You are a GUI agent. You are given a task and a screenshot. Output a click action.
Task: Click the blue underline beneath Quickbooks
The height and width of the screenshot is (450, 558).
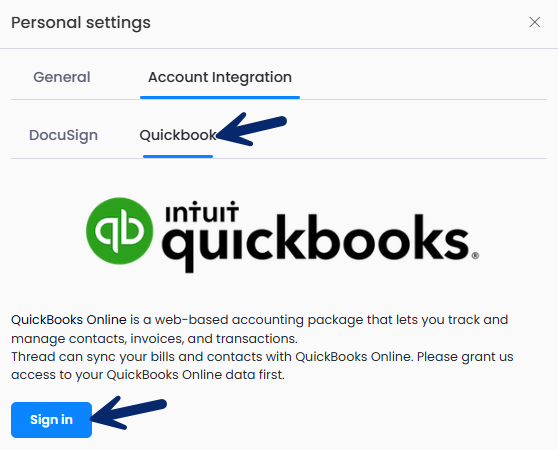[178, 156]
